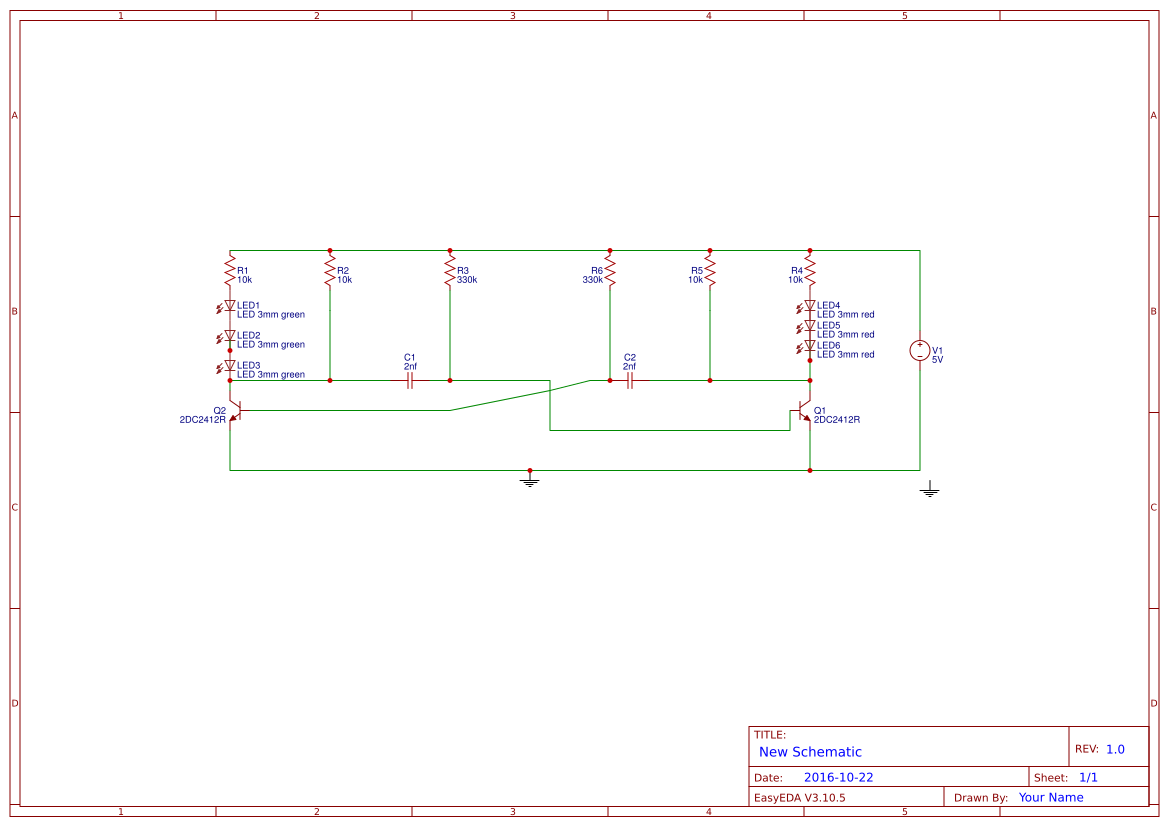Image resolution: width=1169 pixels, height=827 pixels.
Task: Select LED2 green diode symbol
Action: click(x=226, y=336)
